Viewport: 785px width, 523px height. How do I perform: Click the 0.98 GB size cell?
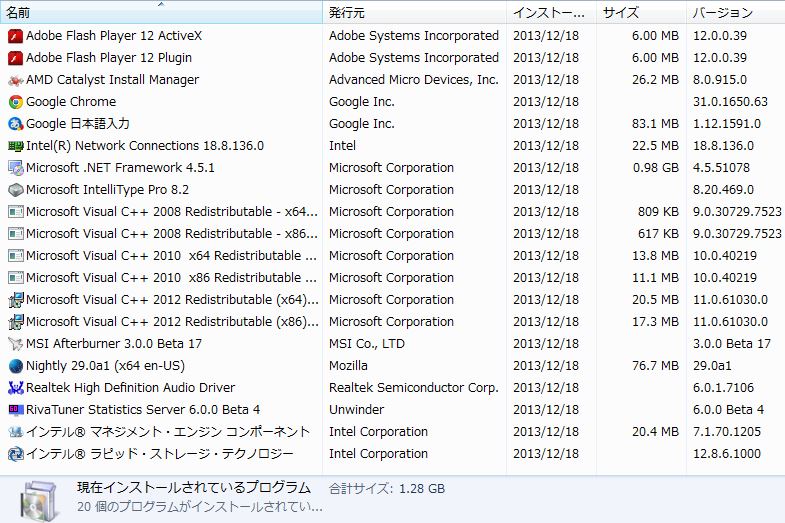[656, 168]
